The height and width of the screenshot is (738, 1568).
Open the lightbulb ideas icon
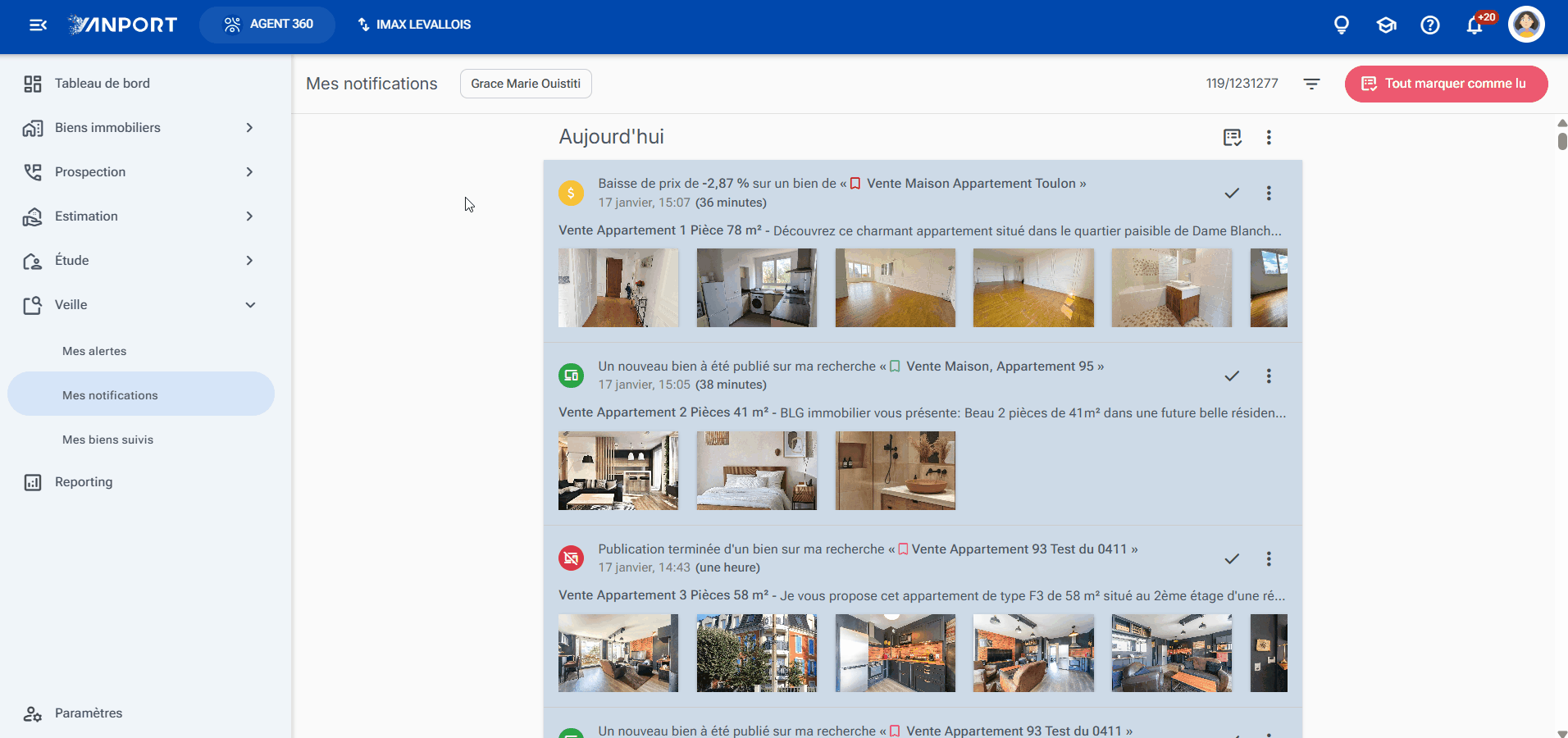tap(1342, 25)
